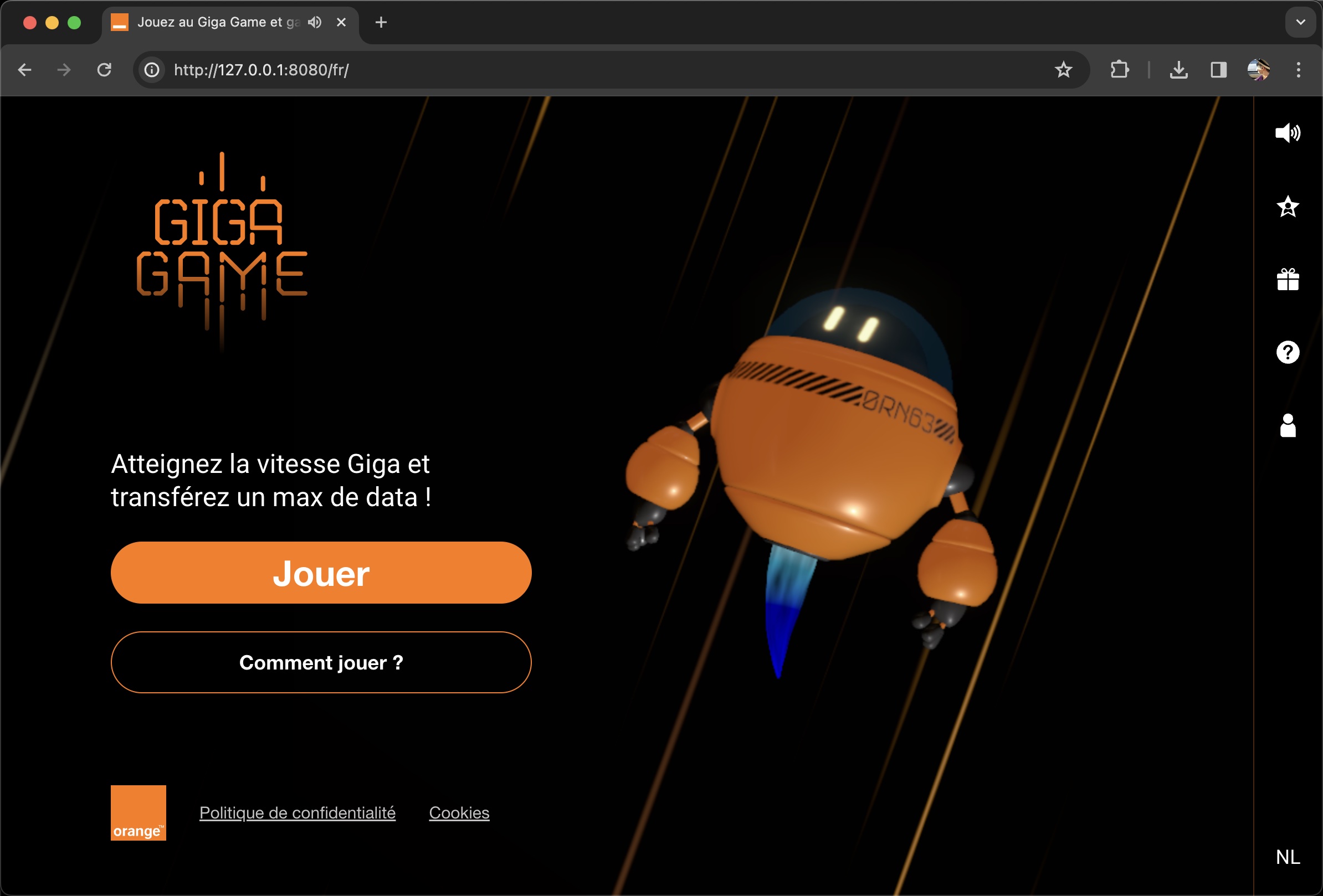Open browser downloads icon
The height and width of the screenshot is (896, 1323).
tap(1178, 70)
